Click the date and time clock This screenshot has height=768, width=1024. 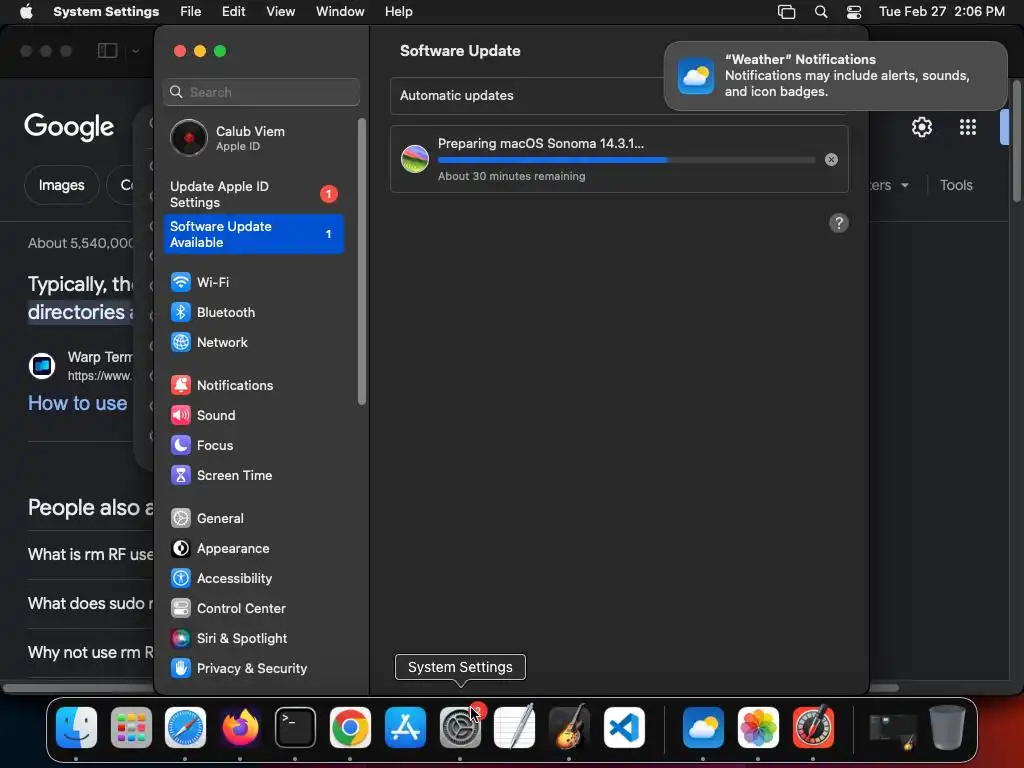[942, 12]
